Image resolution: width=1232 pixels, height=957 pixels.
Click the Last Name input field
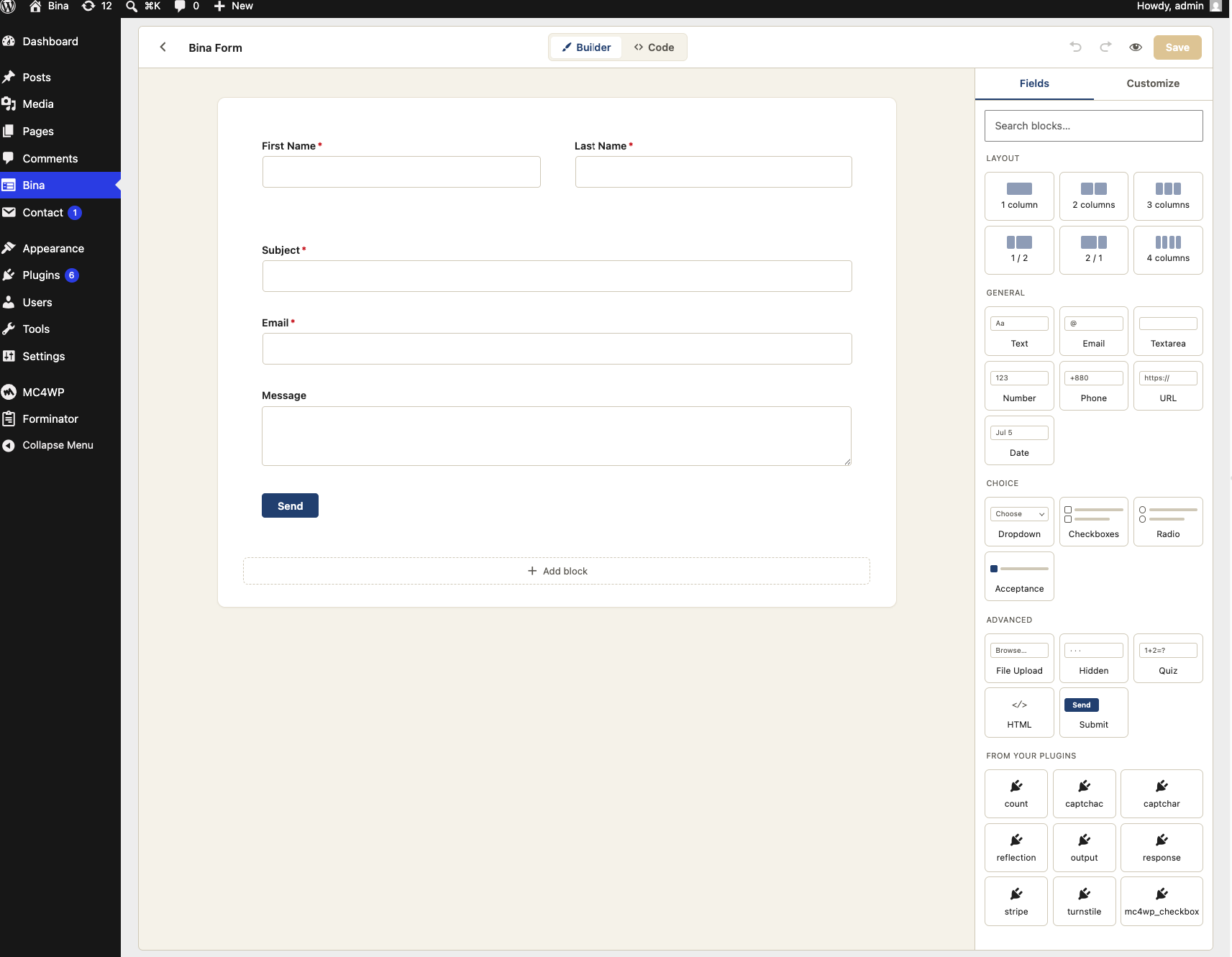pos(713,172)
